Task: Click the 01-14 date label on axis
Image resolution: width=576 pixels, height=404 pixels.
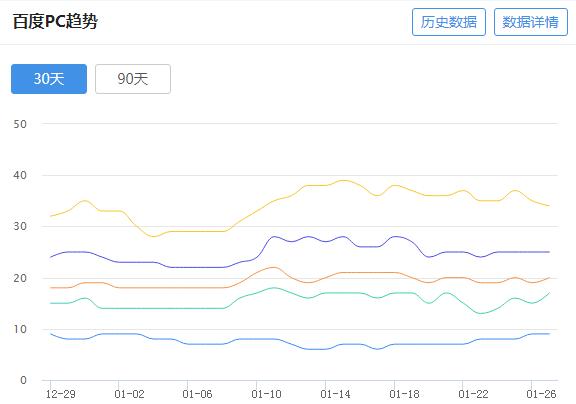Action: click(335, 394)
